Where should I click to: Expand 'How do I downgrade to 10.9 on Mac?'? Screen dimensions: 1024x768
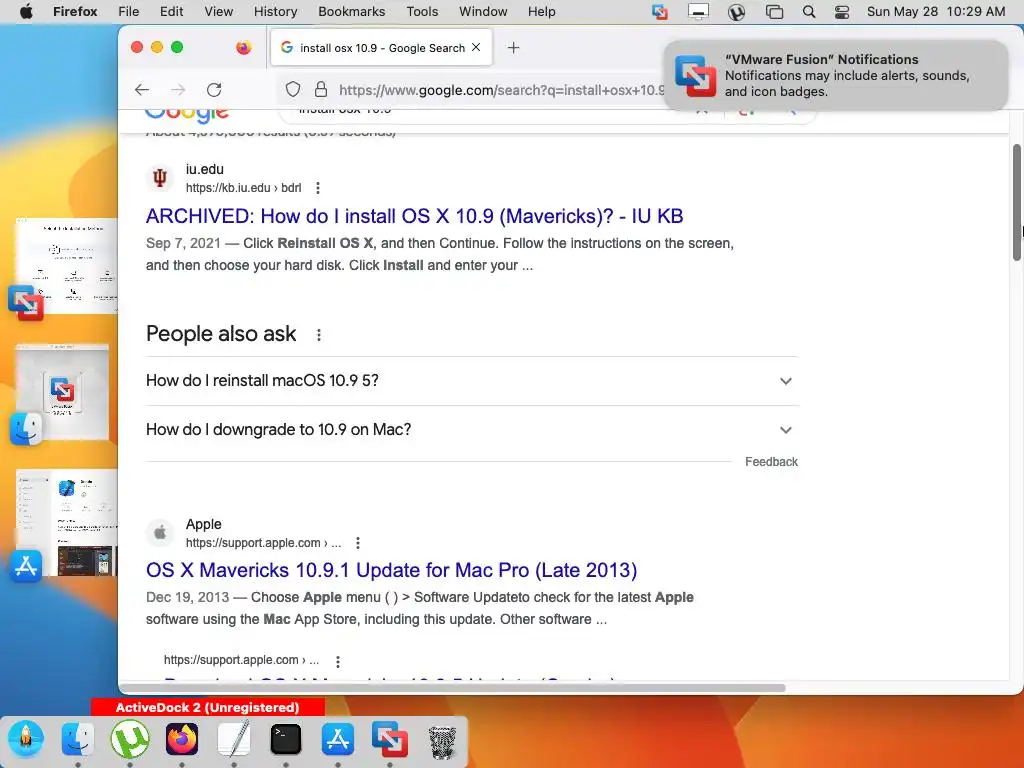click(x=472, y=430)
